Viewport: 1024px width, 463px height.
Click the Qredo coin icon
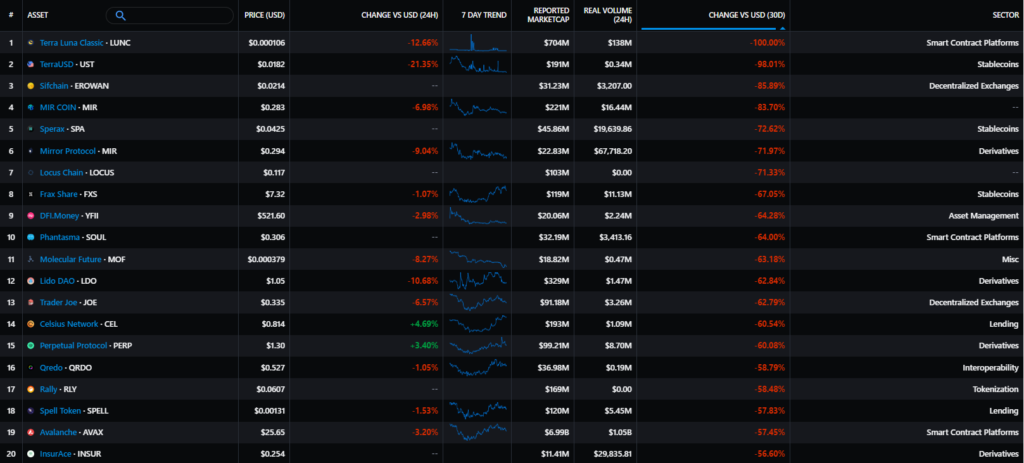pyautogui.click(x=31, y=367)
